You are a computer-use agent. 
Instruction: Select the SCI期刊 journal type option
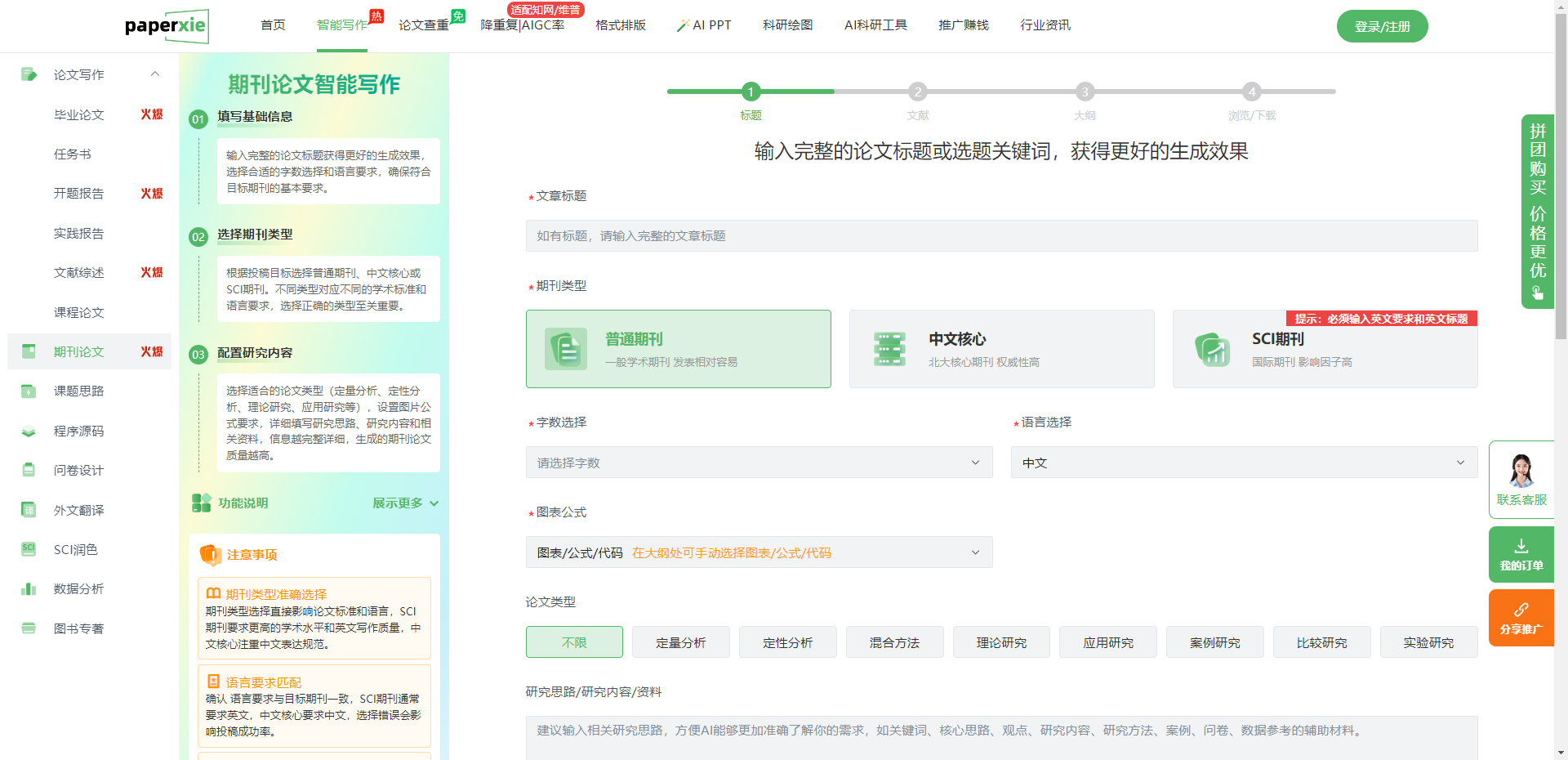click(1325, 349)
